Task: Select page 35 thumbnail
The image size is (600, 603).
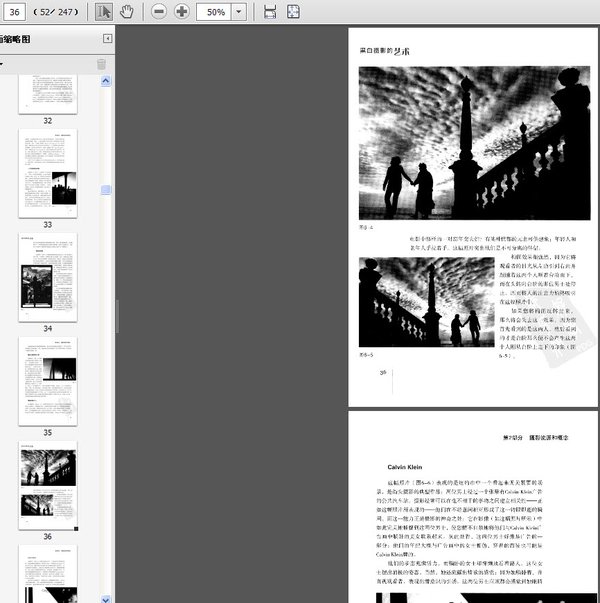Action: [48, 381]
